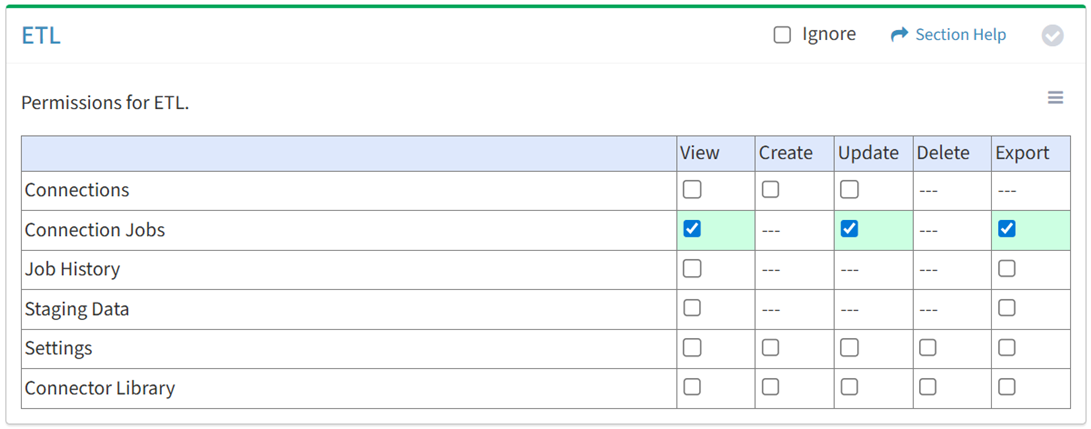
Task: Tick View permission for Staging Data
Action: point(692,308)
